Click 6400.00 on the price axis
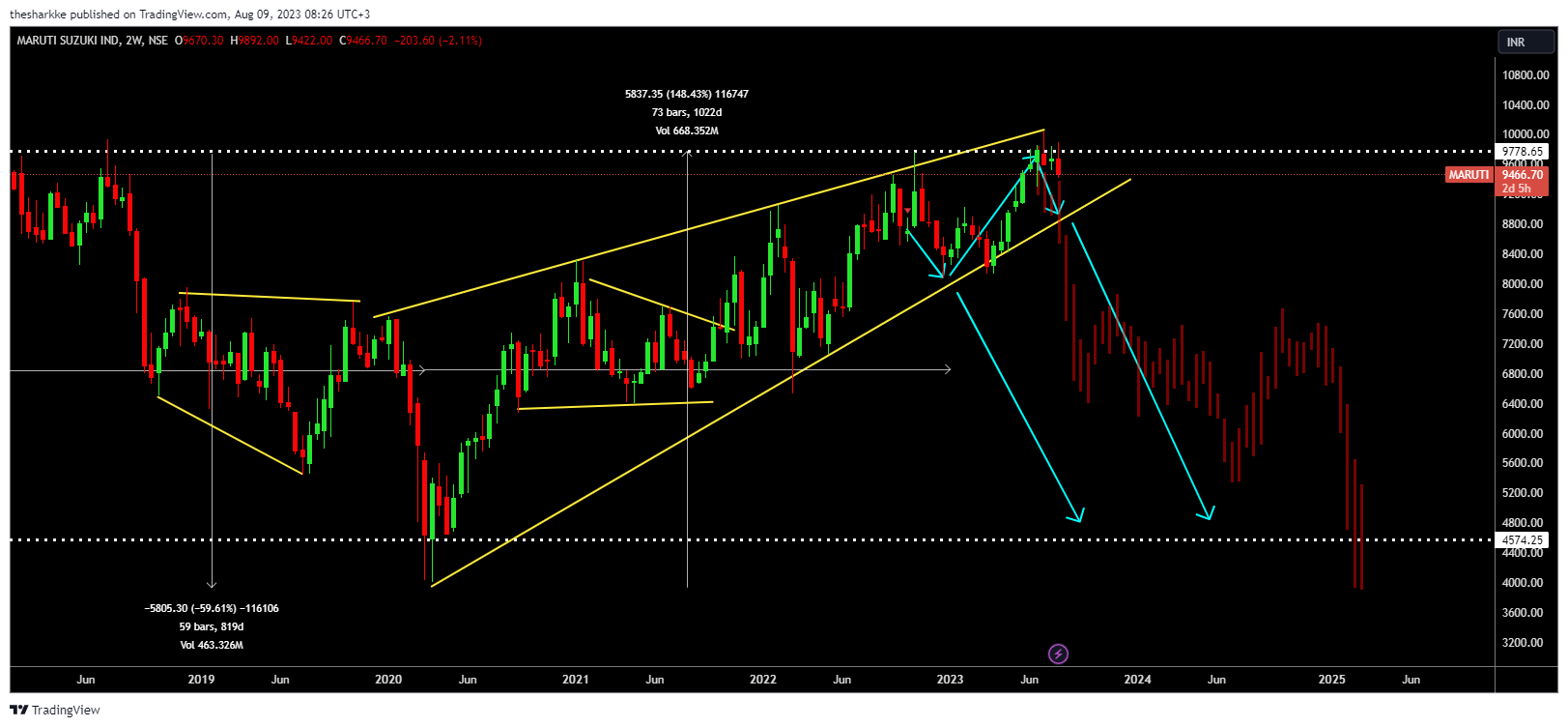This screenshot has height=727, width=1568. 1523,404
